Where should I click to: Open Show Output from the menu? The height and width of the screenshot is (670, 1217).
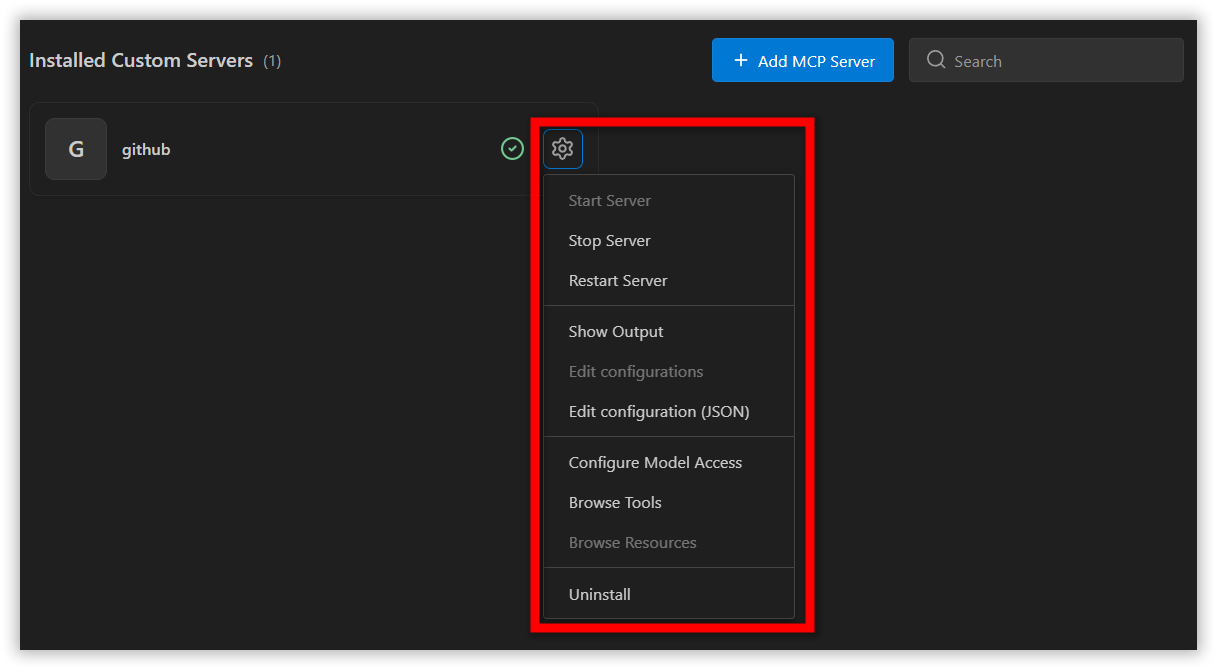(x=615, y=331)
